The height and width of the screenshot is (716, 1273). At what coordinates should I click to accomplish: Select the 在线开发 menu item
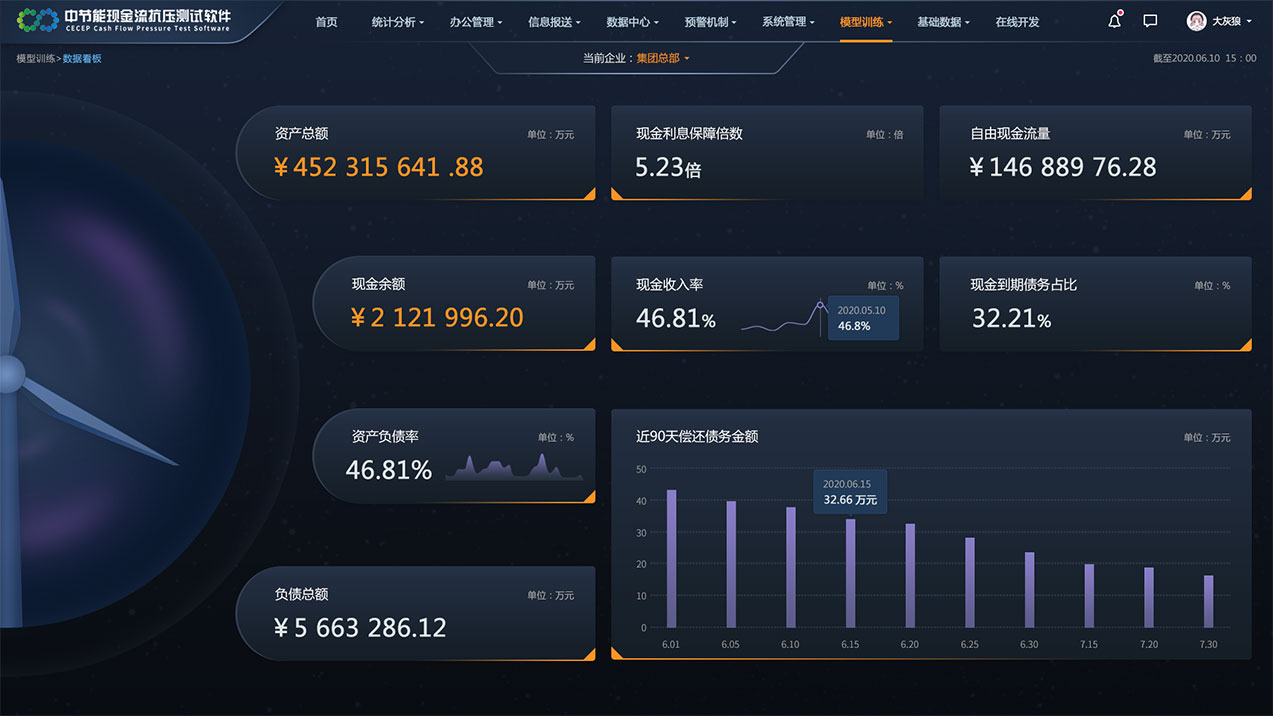click(1016, 21)
